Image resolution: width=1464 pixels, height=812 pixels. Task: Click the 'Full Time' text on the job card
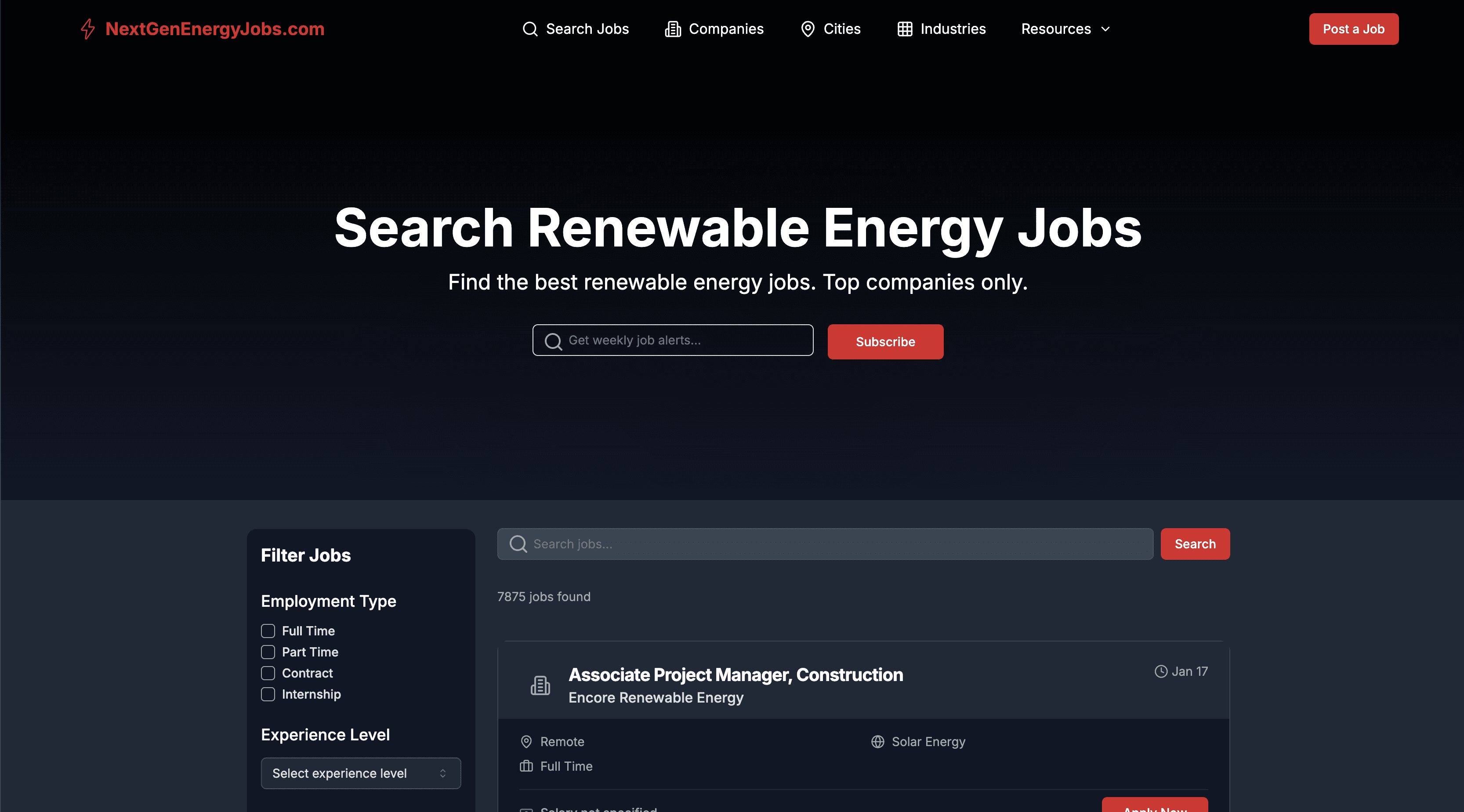tap(566, 766)
